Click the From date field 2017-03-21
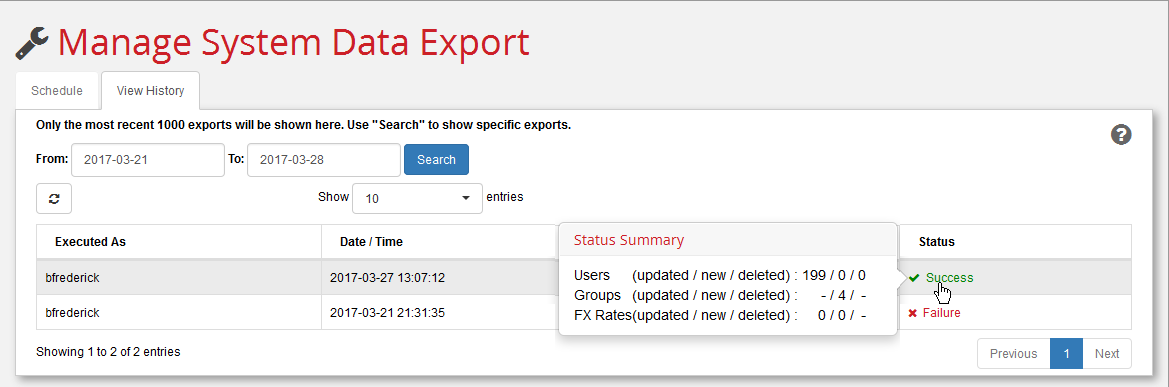This screenshot has width=1169, height=387. point(148,160)
